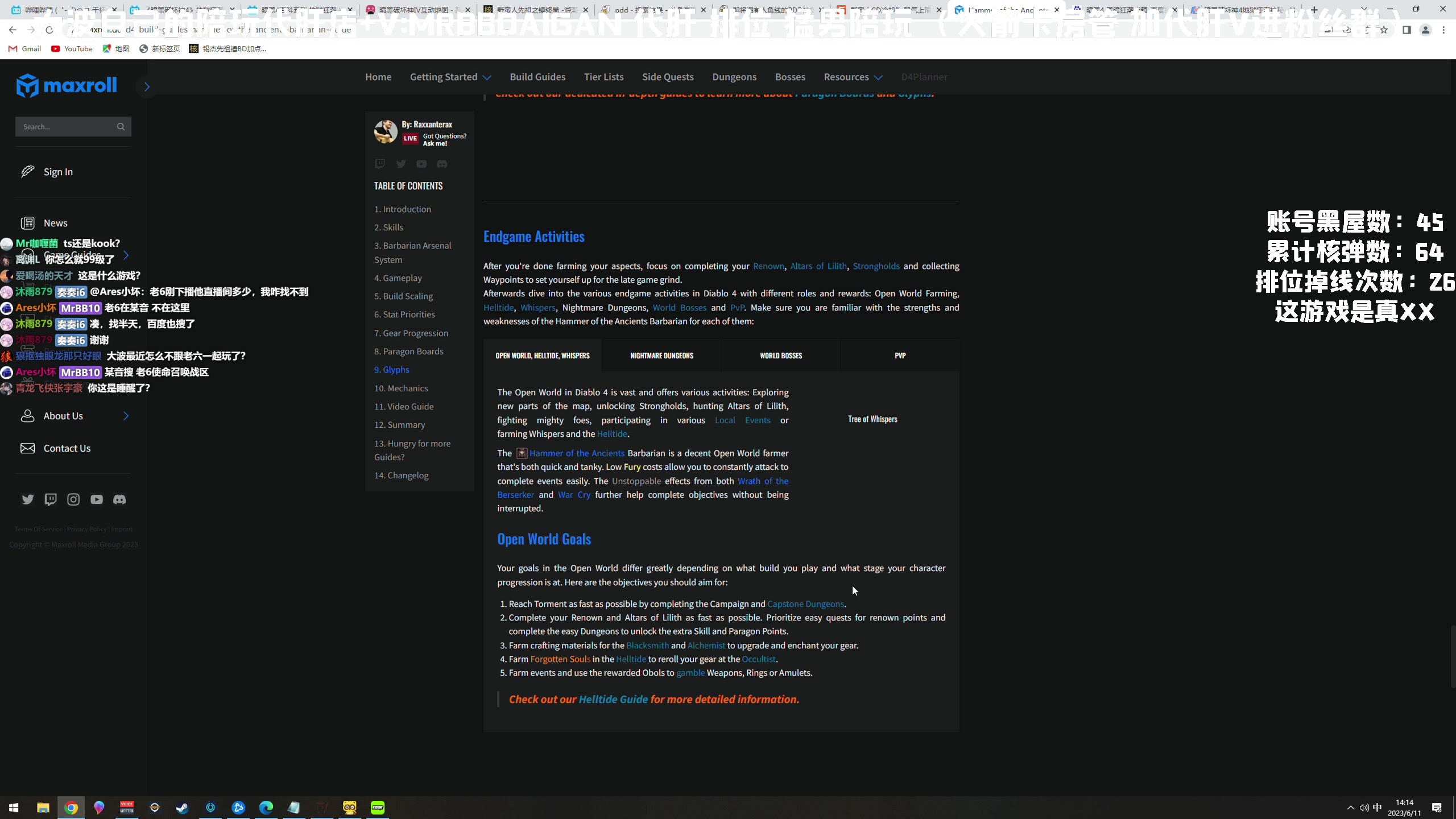This screenshot has height=819, width=1456.
Task: Jump to 8. Paragon Boards in contents
Action: (x=409, y=351)
